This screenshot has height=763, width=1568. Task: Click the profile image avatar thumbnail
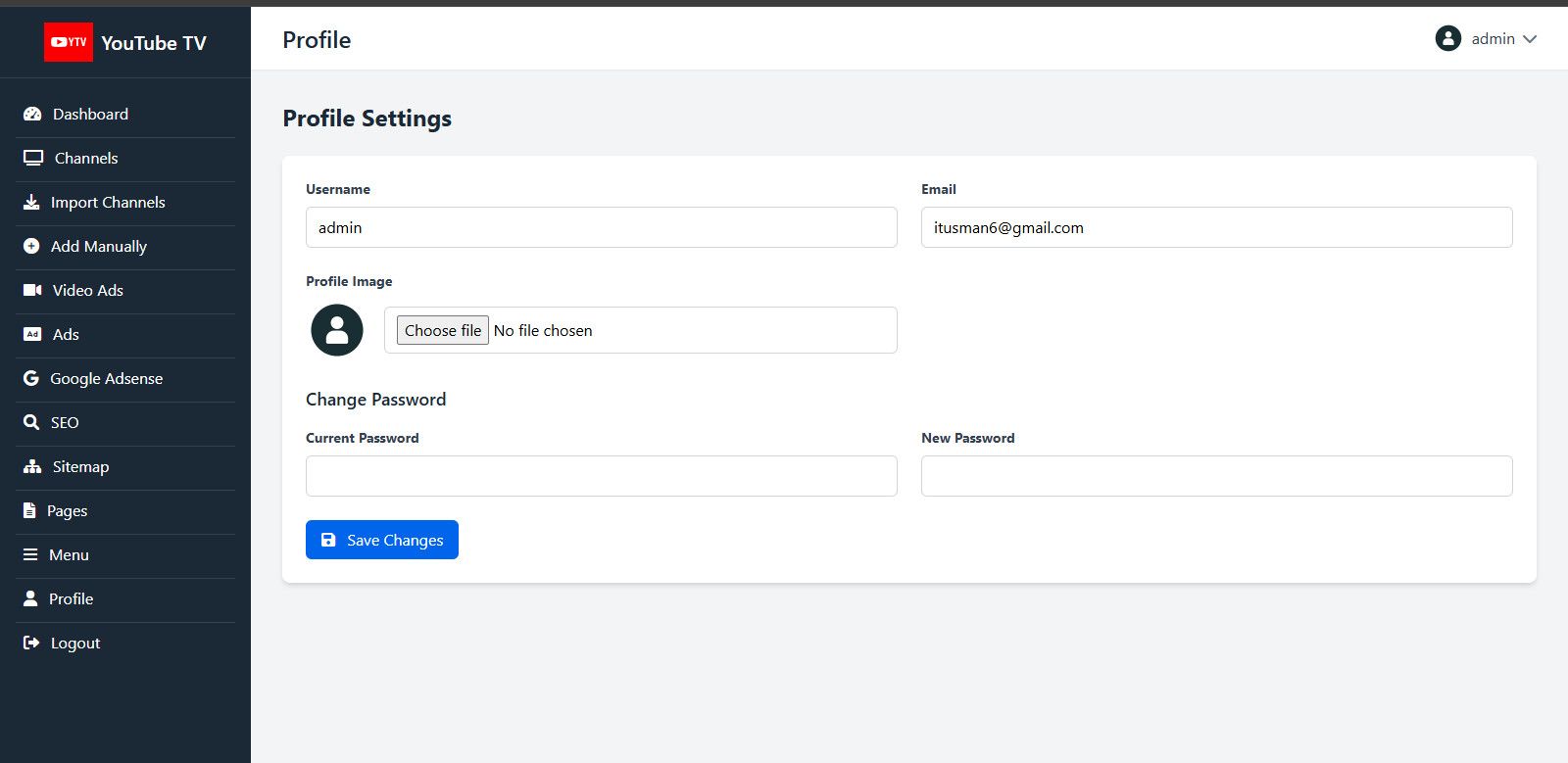337,330
